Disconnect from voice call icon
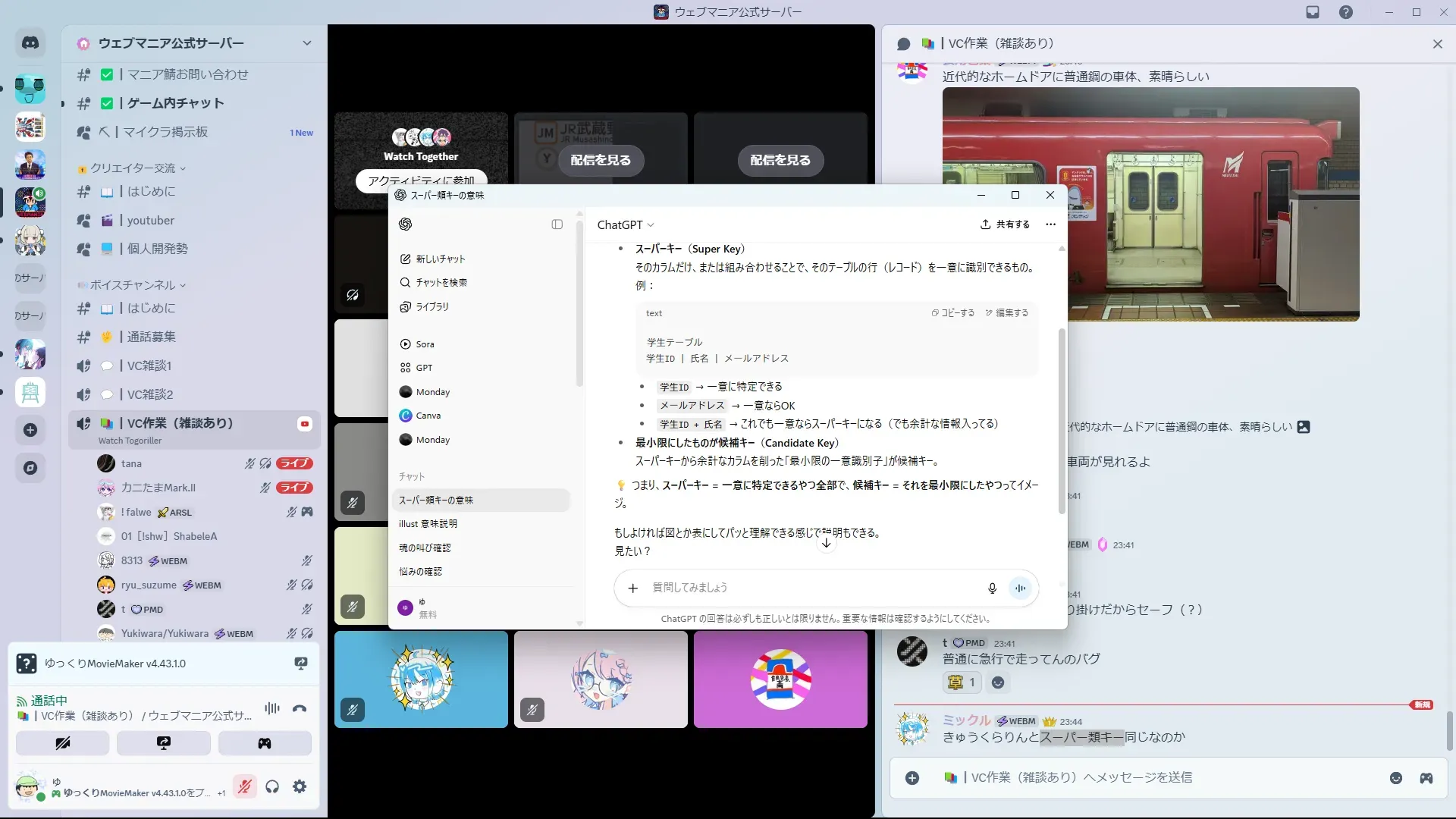This screenshot has width=1456, height=819. point(300,708)
